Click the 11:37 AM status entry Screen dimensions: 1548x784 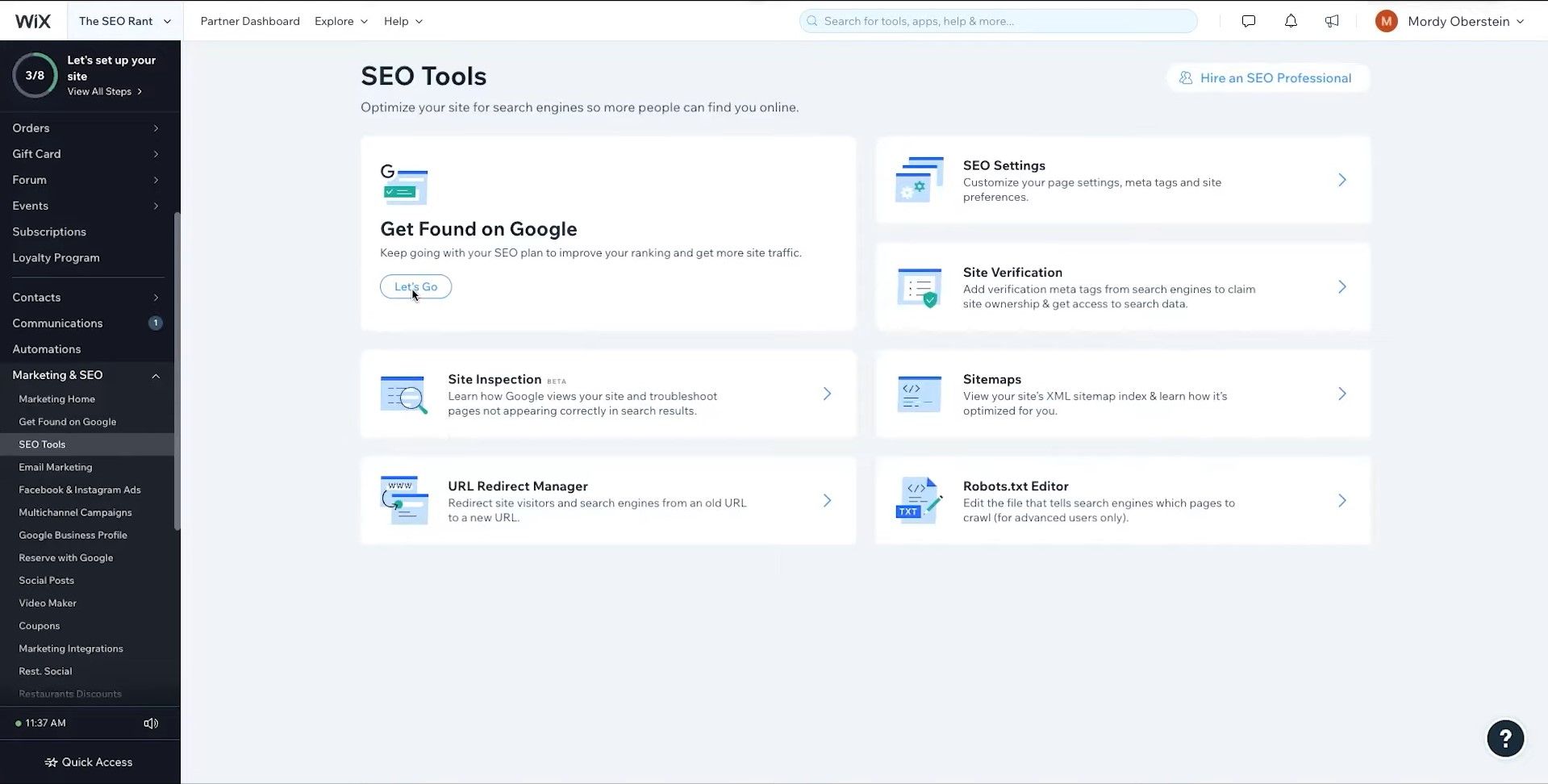[41, 724]
